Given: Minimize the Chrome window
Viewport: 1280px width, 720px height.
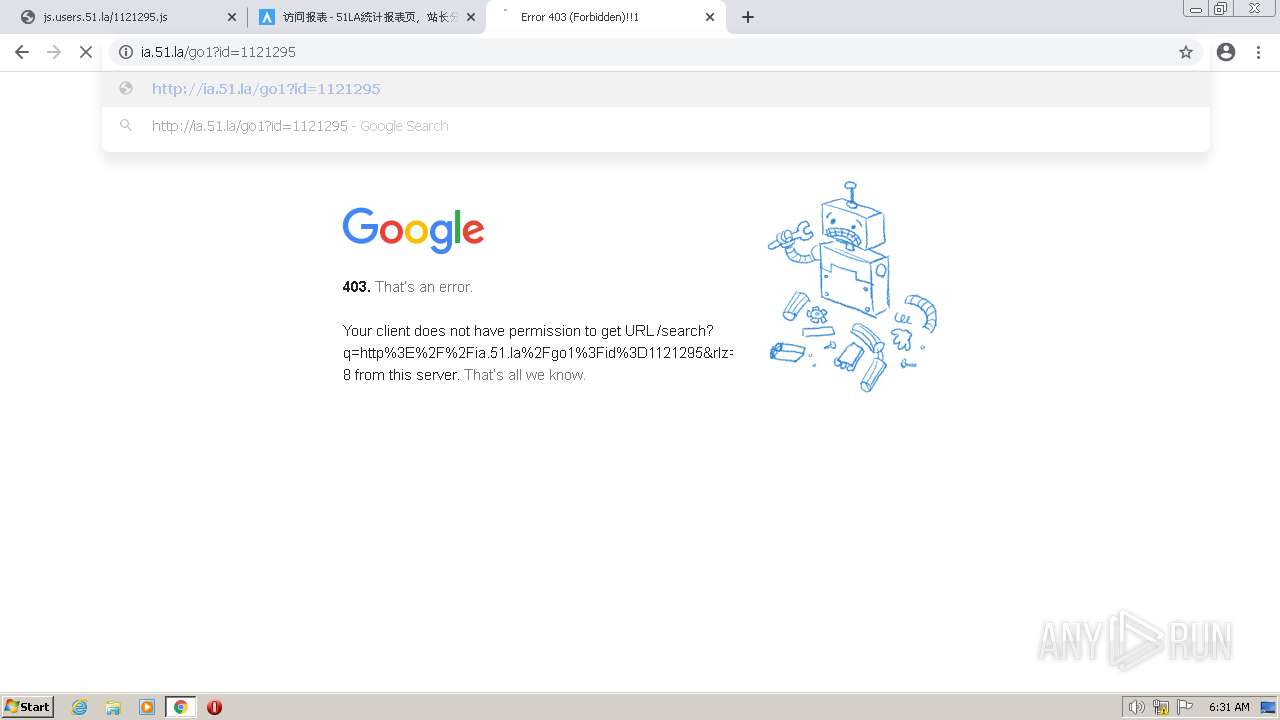Looking at the screenshot, I should tap(1195, 8).
